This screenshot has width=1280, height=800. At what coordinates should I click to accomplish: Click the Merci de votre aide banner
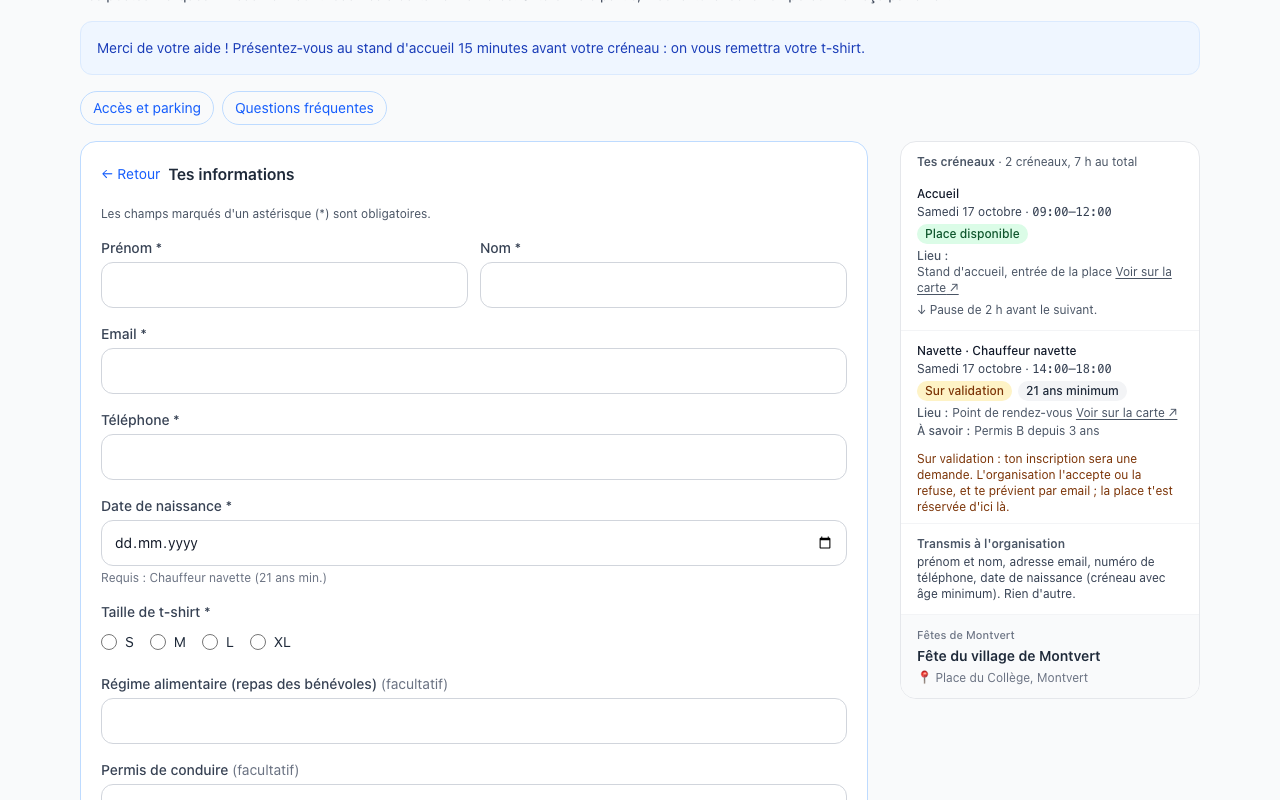pyautogui.click(x=640, y=48)
